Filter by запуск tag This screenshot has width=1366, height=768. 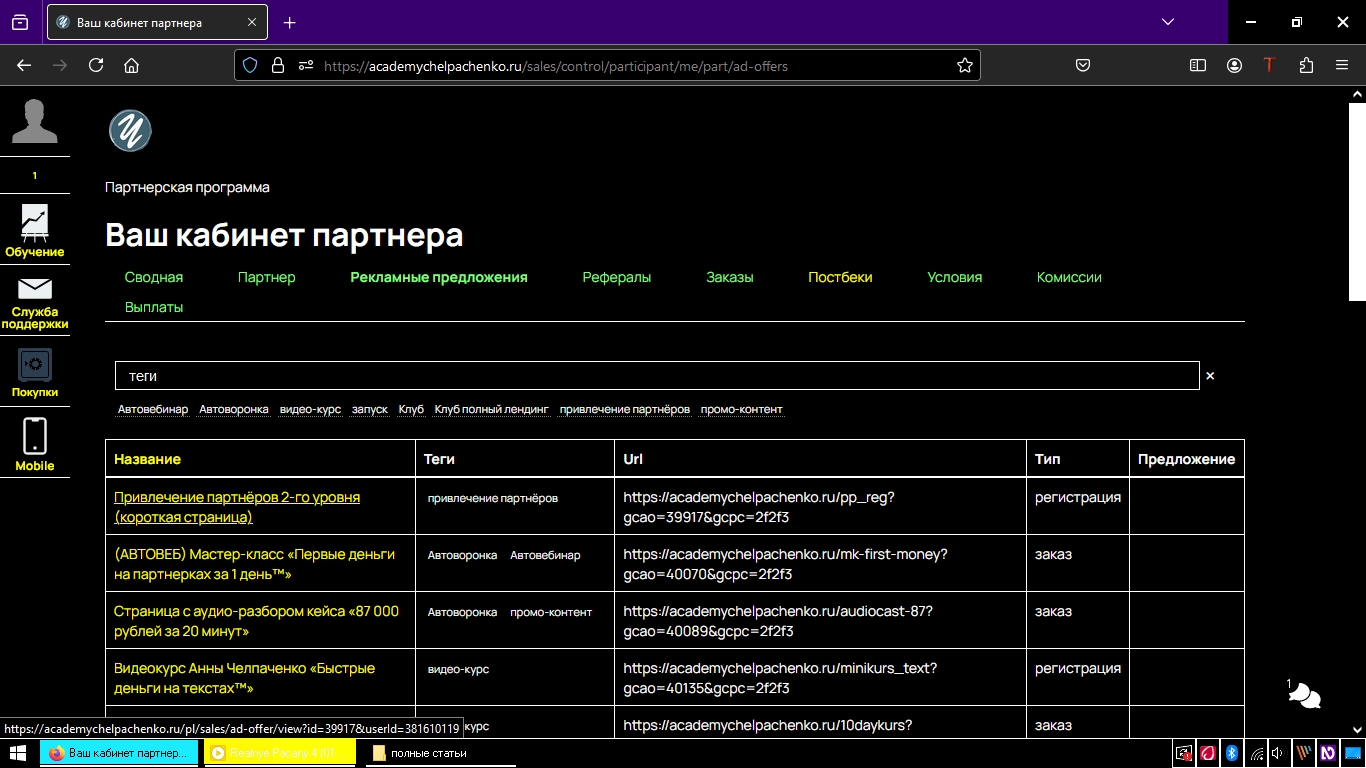click(370, 409)
